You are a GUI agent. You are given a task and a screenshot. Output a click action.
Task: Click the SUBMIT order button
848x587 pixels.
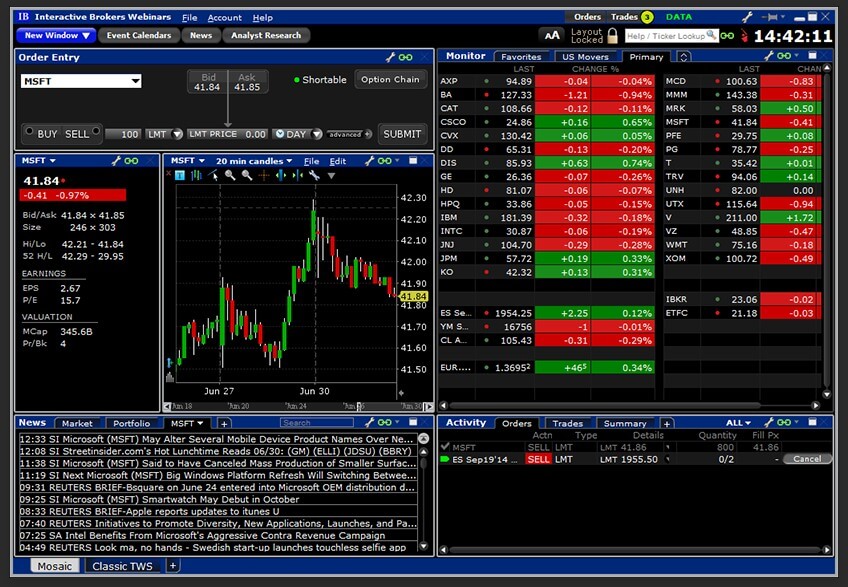[x=402, y=134]
